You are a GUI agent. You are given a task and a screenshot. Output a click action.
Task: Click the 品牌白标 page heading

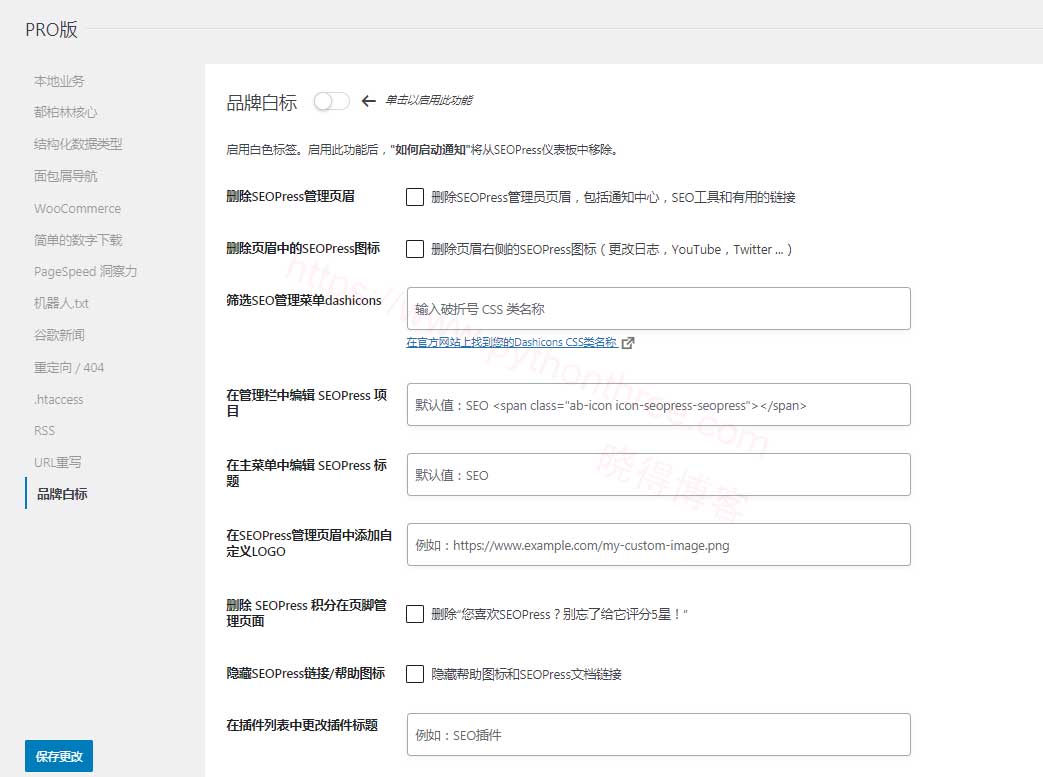[x=261, y=102]
